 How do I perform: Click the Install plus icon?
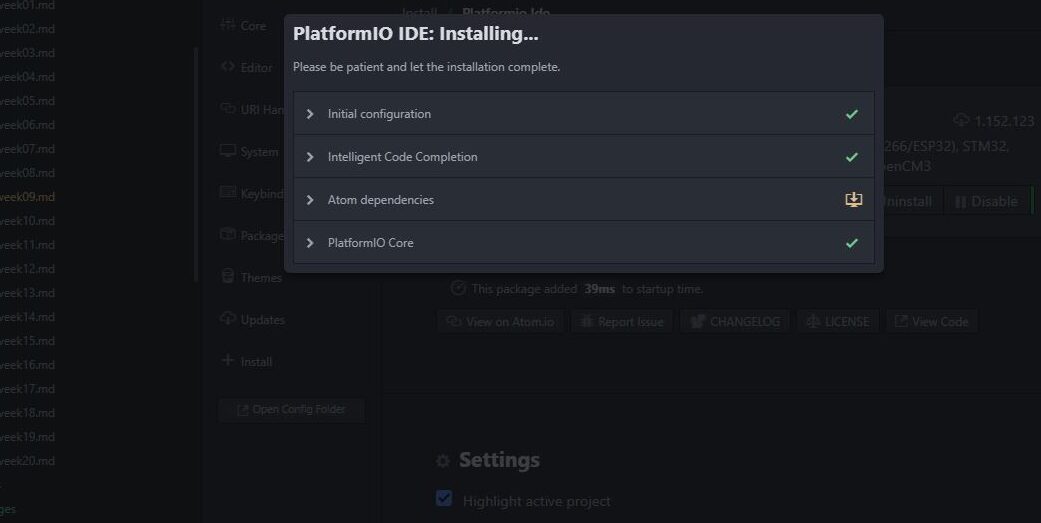(228, 360)
